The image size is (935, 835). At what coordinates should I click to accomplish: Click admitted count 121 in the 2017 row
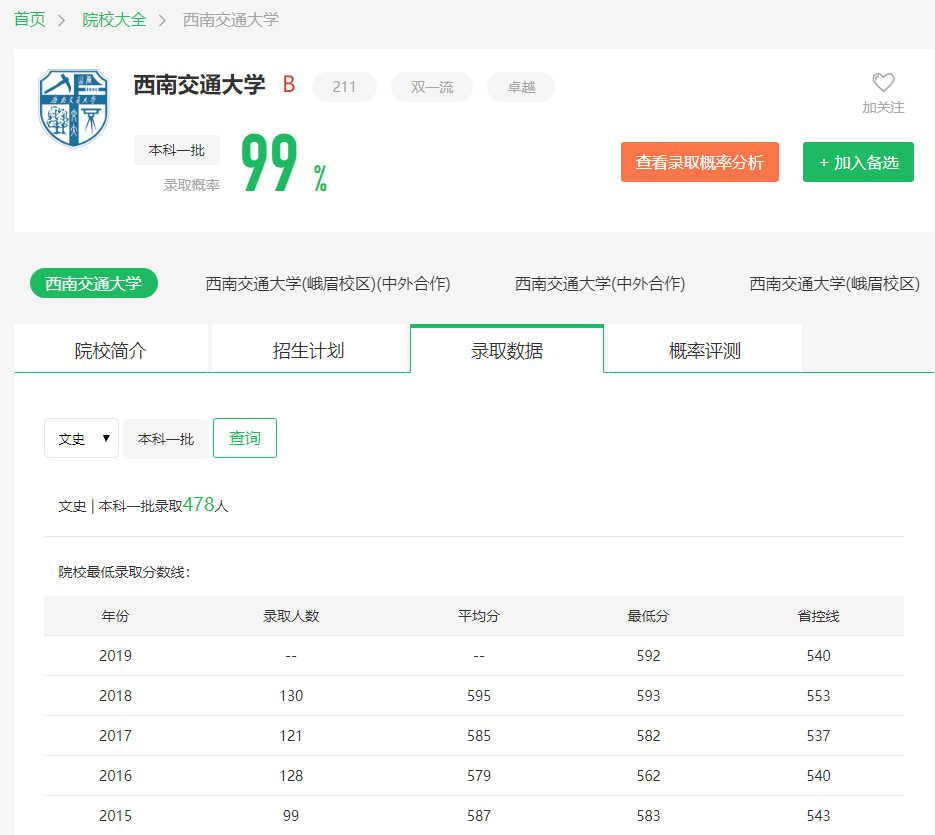[291, 736]
